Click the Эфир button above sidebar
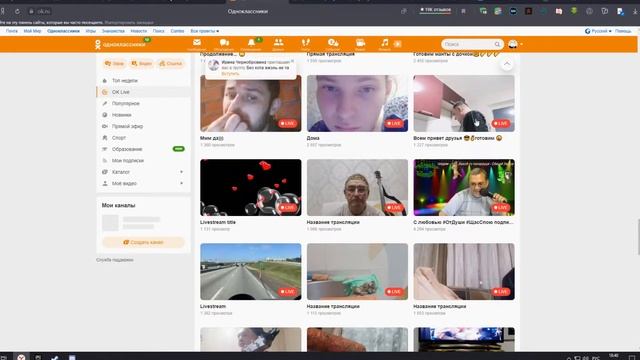Screen dimensions: 640x360 [x=114, y=64]
